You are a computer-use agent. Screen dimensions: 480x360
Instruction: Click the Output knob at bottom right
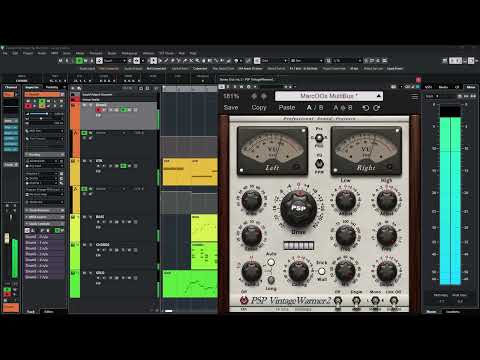coord(387,271)
